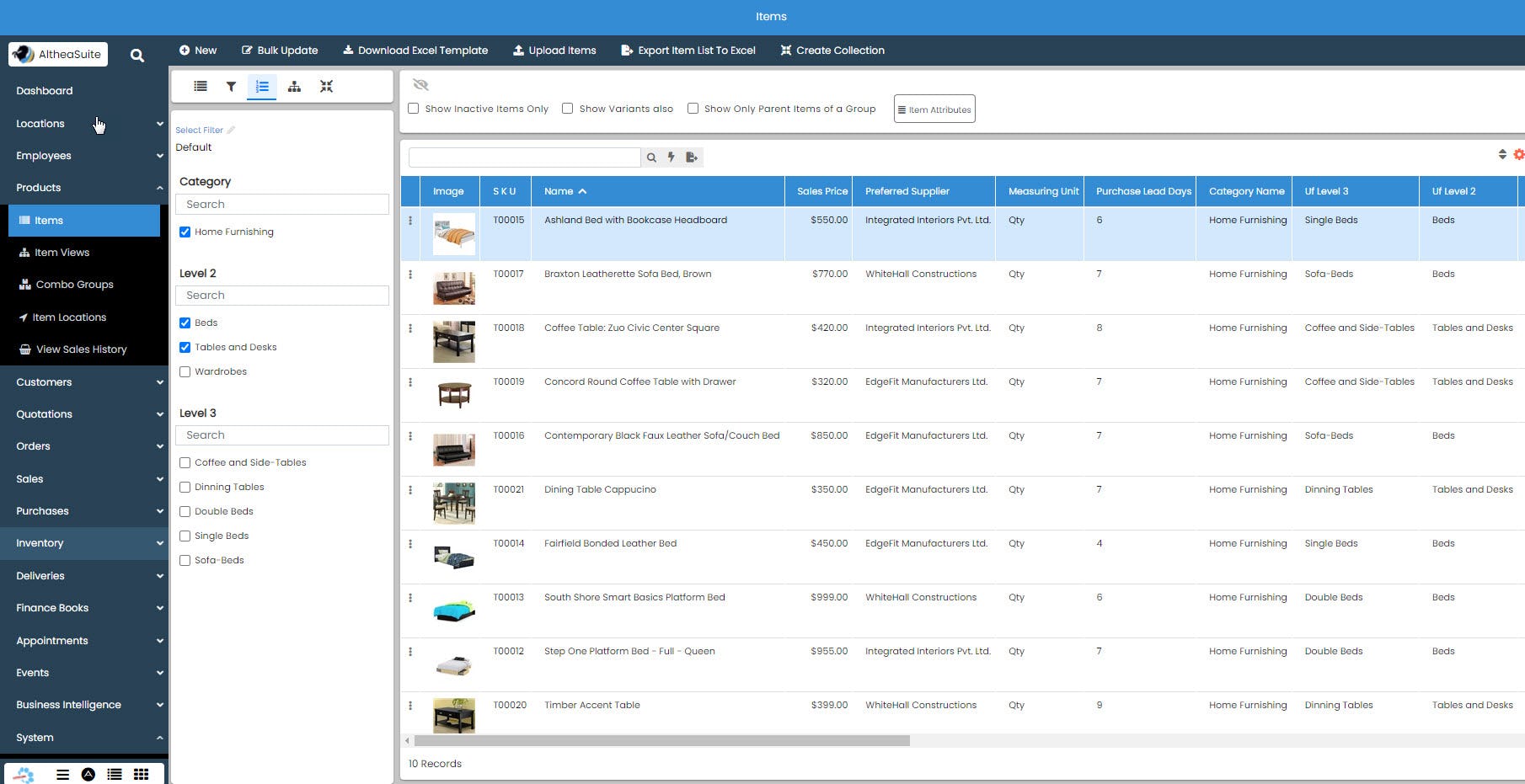Click the collapse panel arrows icon
The image size is (1525, 784).
(326, 87)
